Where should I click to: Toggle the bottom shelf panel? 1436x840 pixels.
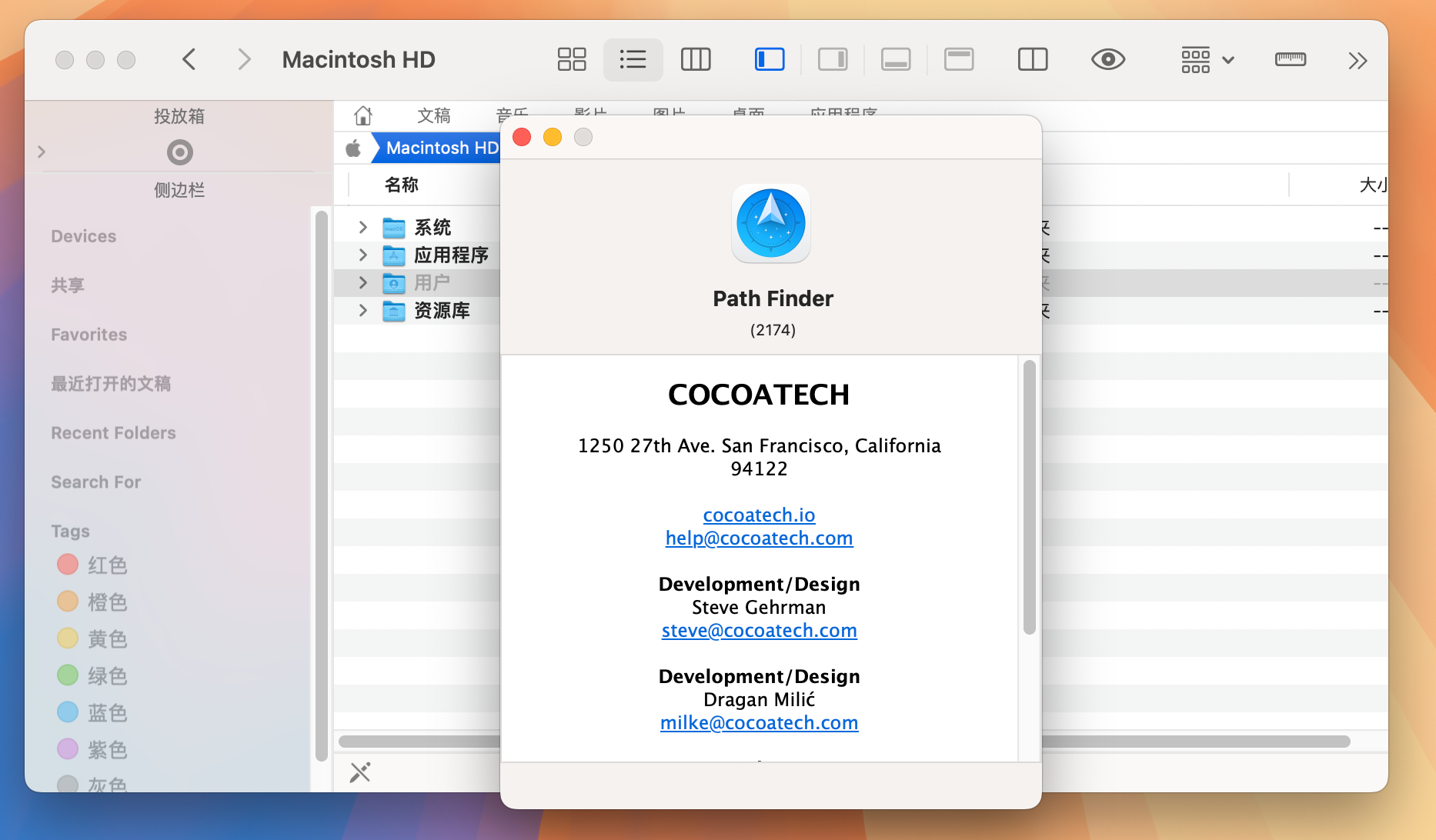(x=896, y=60)
